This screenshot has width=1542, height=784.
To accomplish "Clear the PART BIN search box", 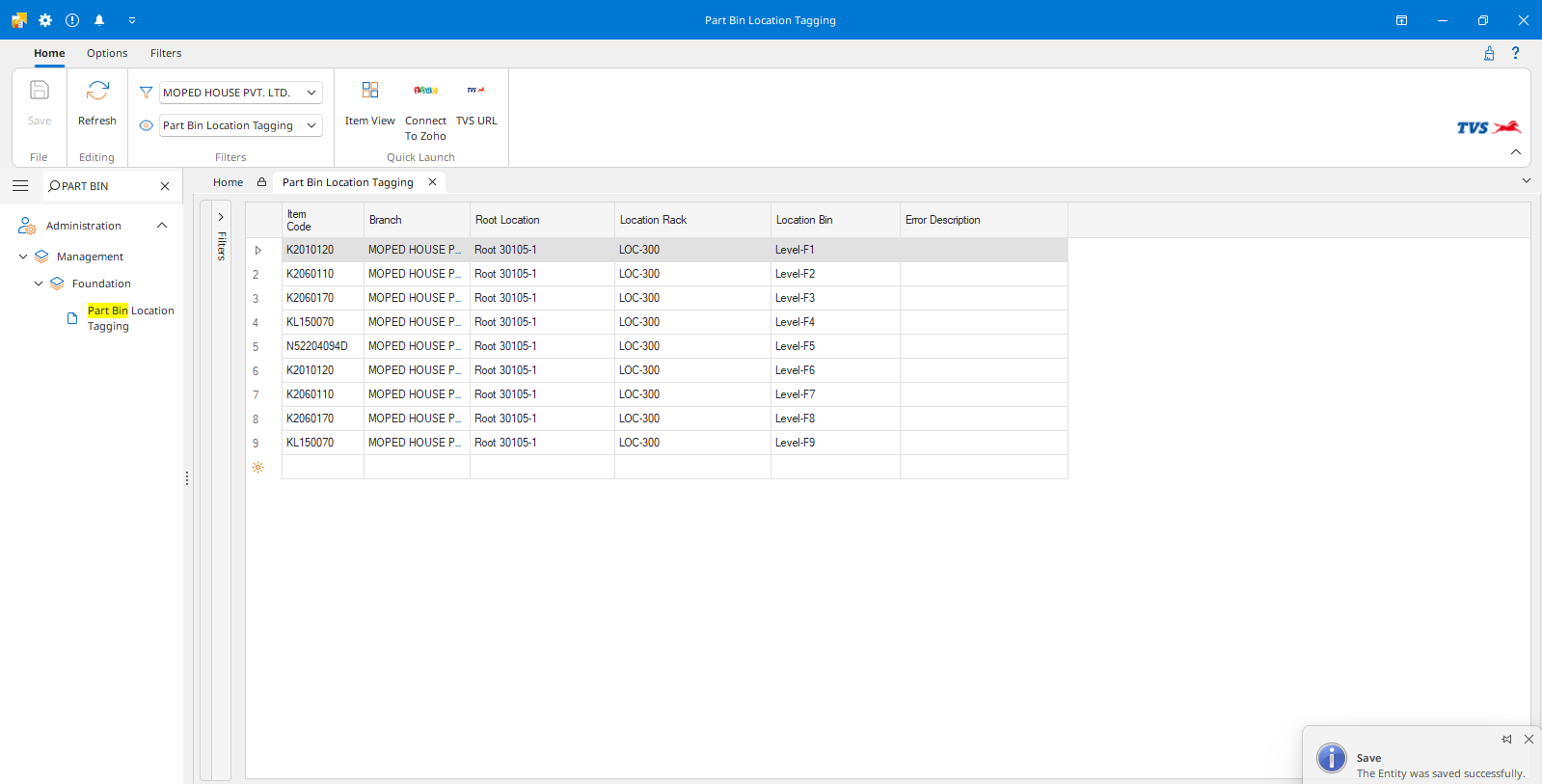I will pyautogui.click(x=165, y=186).
